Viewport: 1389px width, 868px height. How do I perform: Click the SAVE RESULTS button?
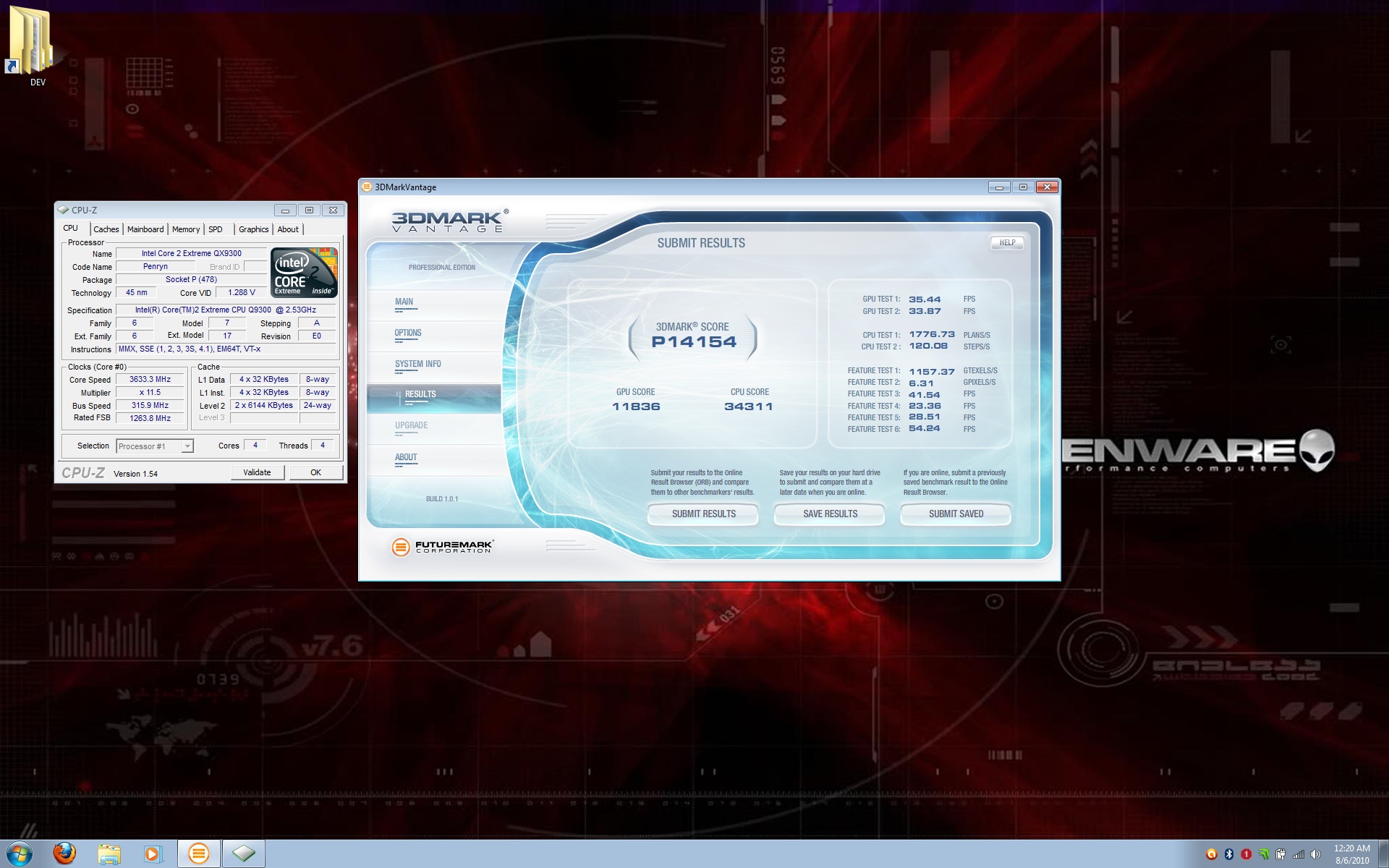[830, 514]
